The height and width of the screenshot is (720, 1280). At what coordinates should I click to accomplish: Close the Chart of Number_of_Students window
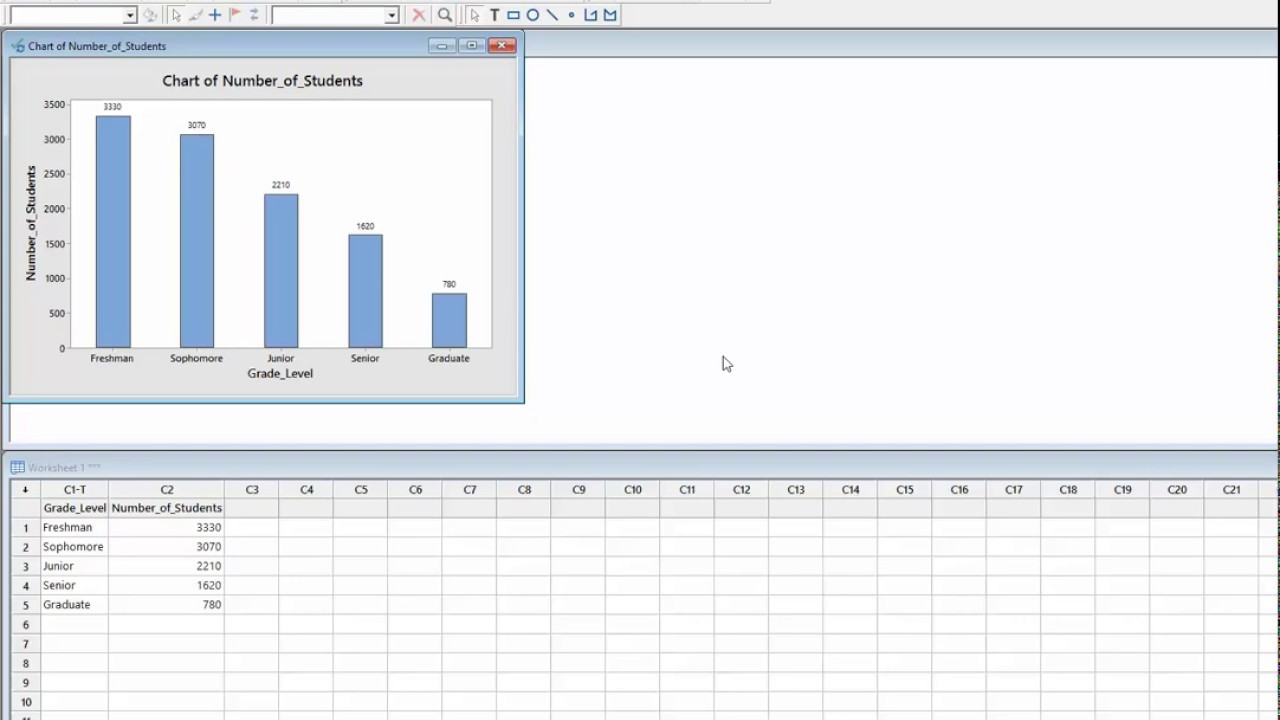(x=502, y=46)
